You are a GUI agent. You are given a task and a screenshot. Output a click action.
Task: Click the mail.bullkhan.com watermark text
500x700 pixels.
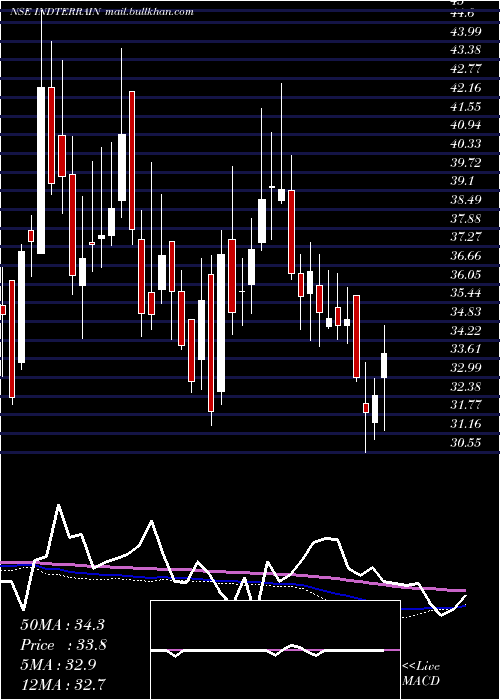(x=150, y=12)
